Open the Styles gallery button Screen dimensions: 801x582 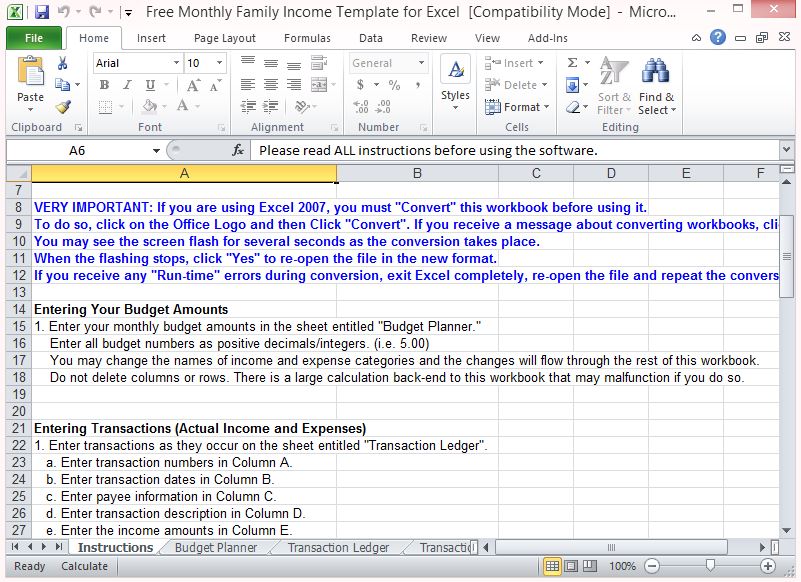pos(455,80)
